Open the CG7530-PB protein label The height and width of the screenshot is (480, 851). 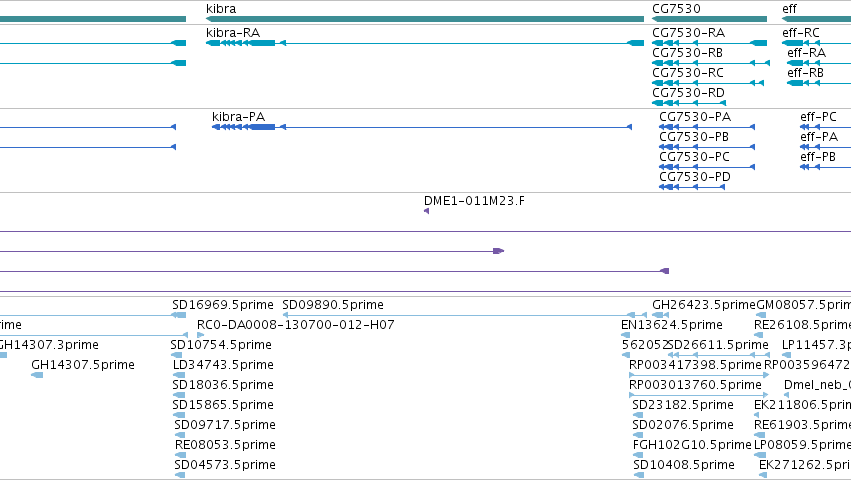click(694, 137)
